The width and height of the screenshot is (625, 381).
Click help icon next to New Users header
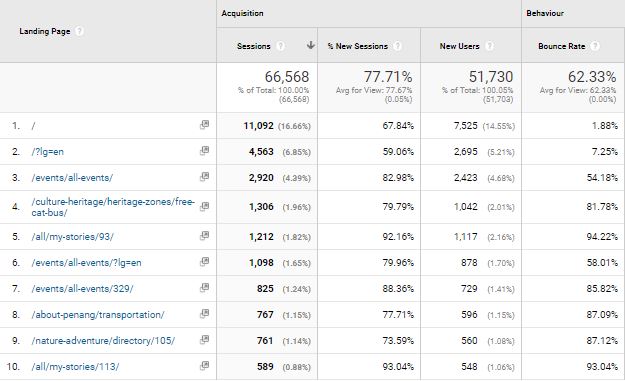tap(489, 46)
